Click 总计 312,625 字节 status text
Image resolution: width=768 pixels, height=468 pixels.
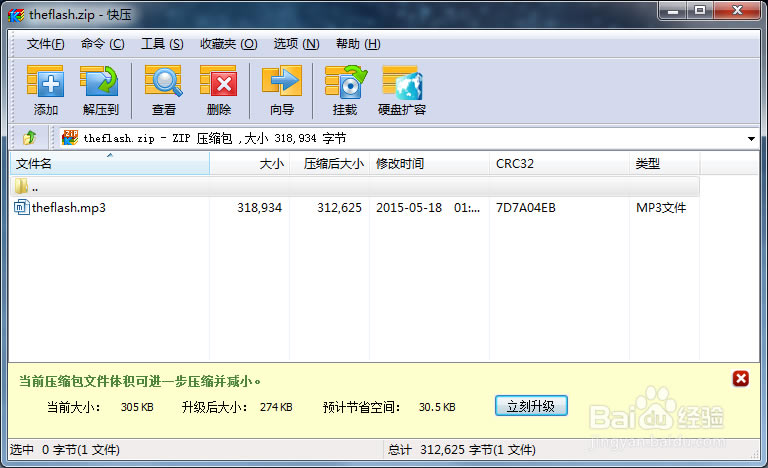(461, 449)
